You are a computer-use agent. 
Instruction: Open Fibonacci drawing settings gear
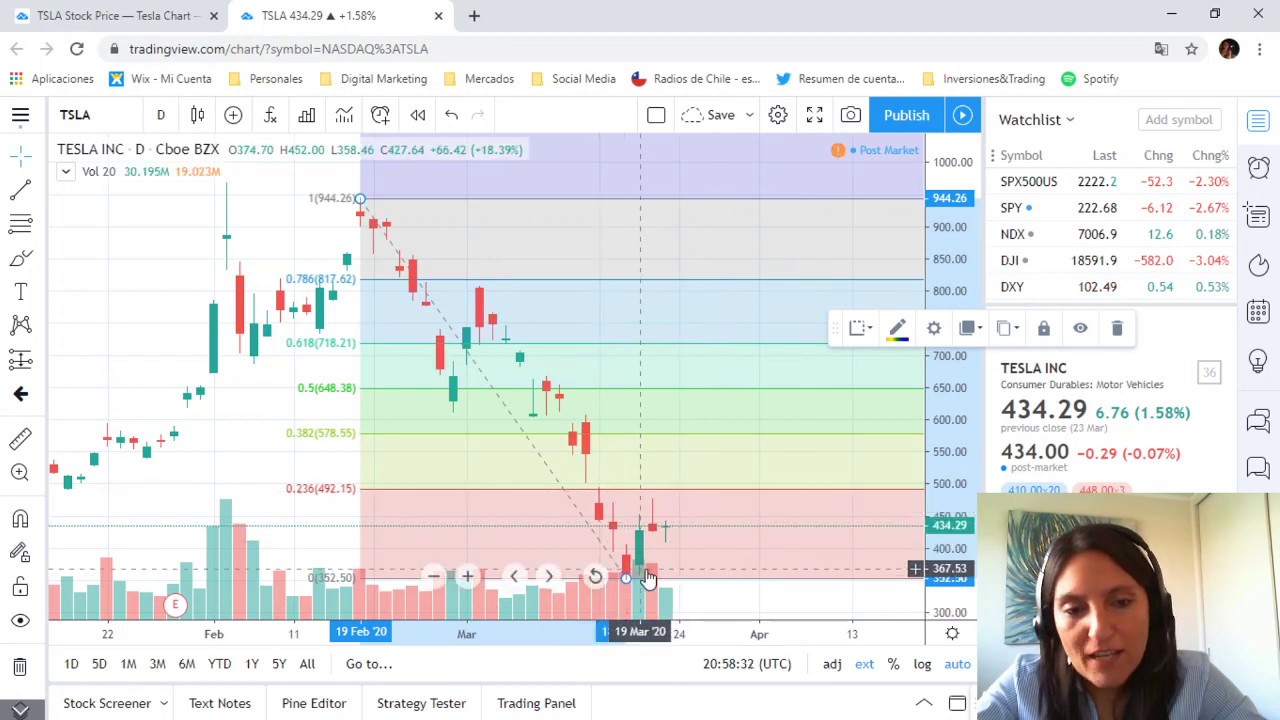point(933,328)
